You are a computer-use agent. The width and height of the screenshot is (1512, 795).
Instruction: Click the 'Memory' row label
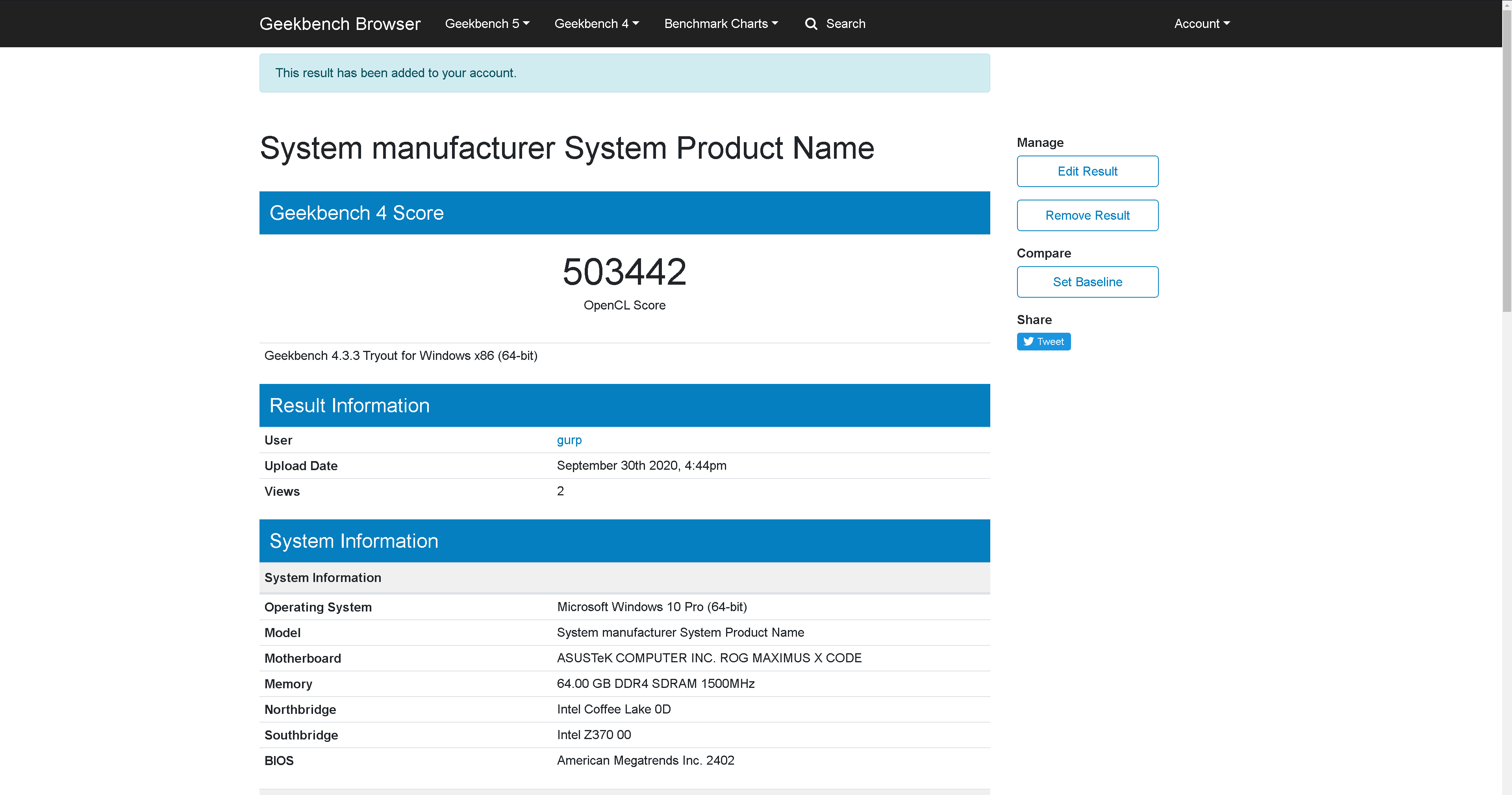point(288,684)
